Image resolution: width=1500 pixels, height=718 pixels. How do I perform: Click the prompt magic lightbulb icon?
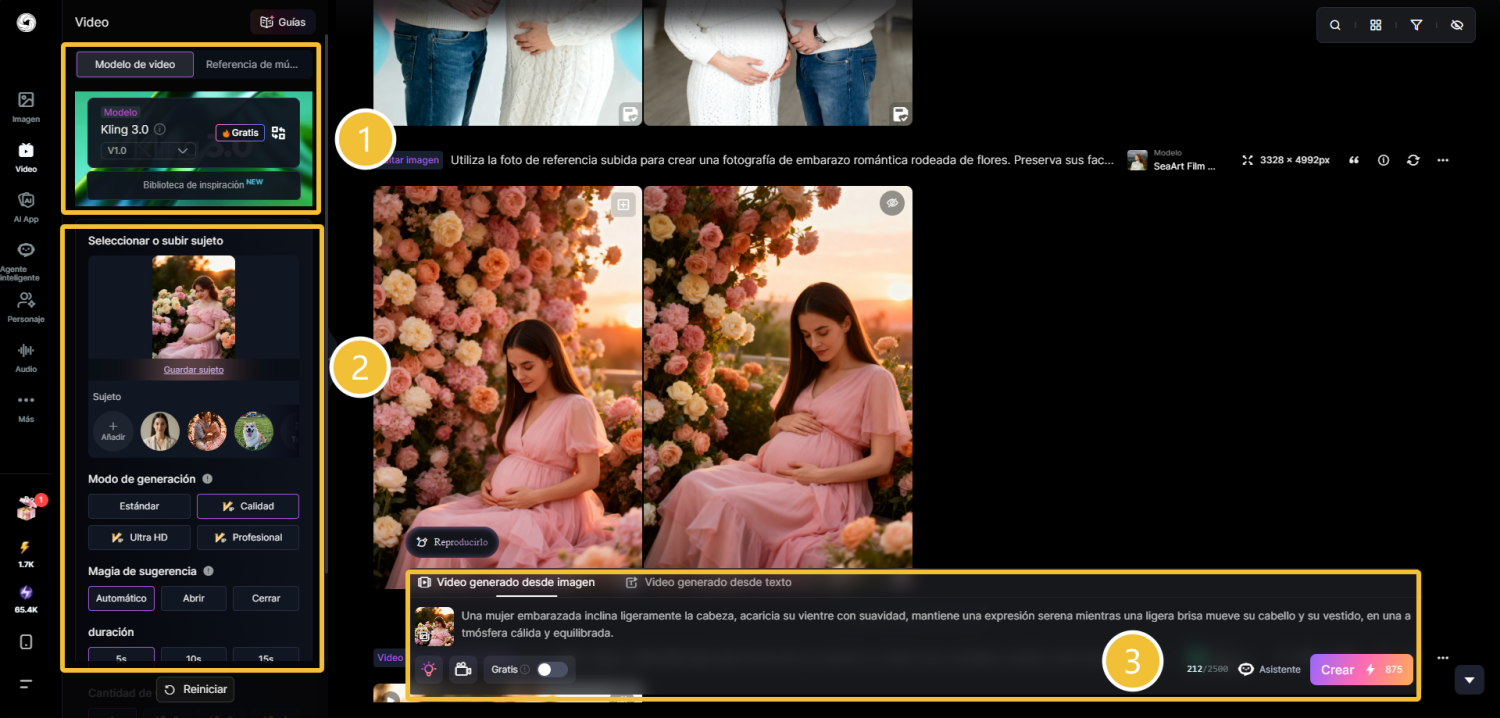coord(429,669)
